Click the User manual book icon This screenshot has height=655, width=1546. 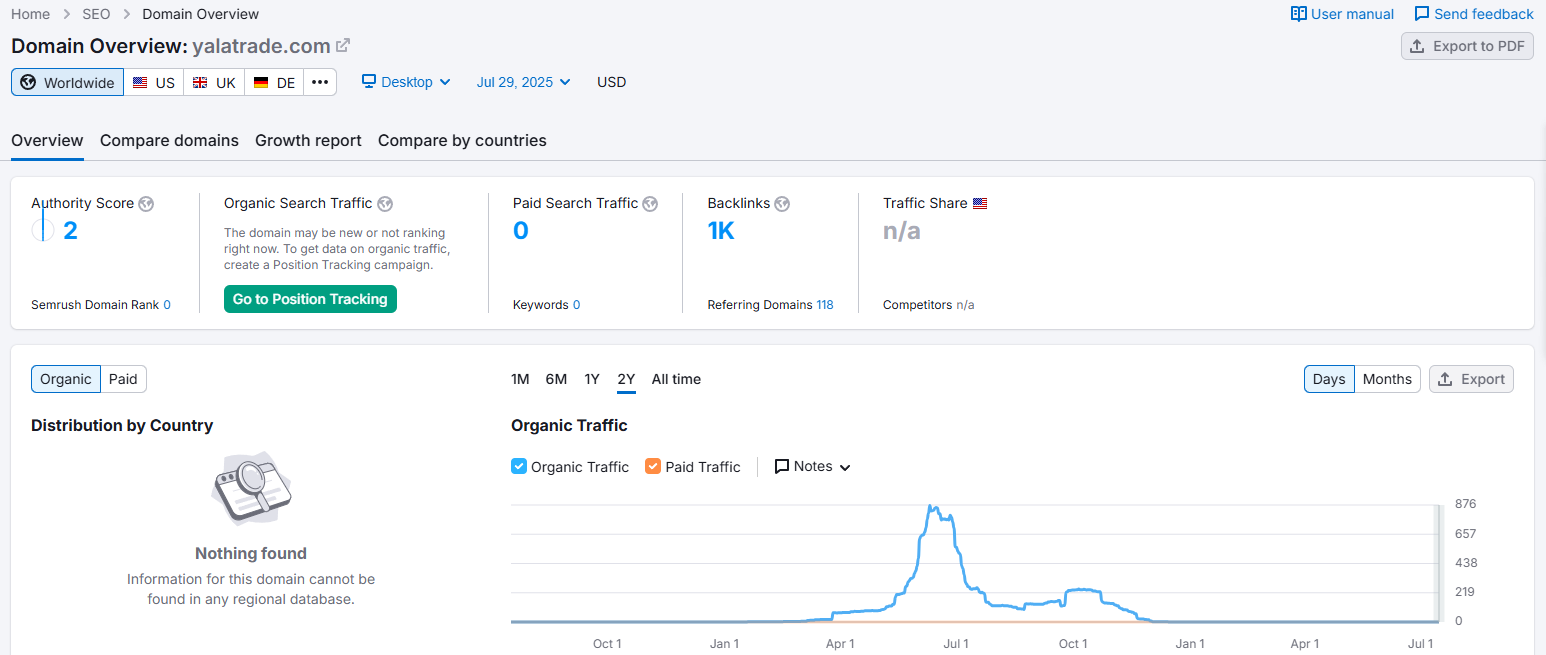point(1298,14)
